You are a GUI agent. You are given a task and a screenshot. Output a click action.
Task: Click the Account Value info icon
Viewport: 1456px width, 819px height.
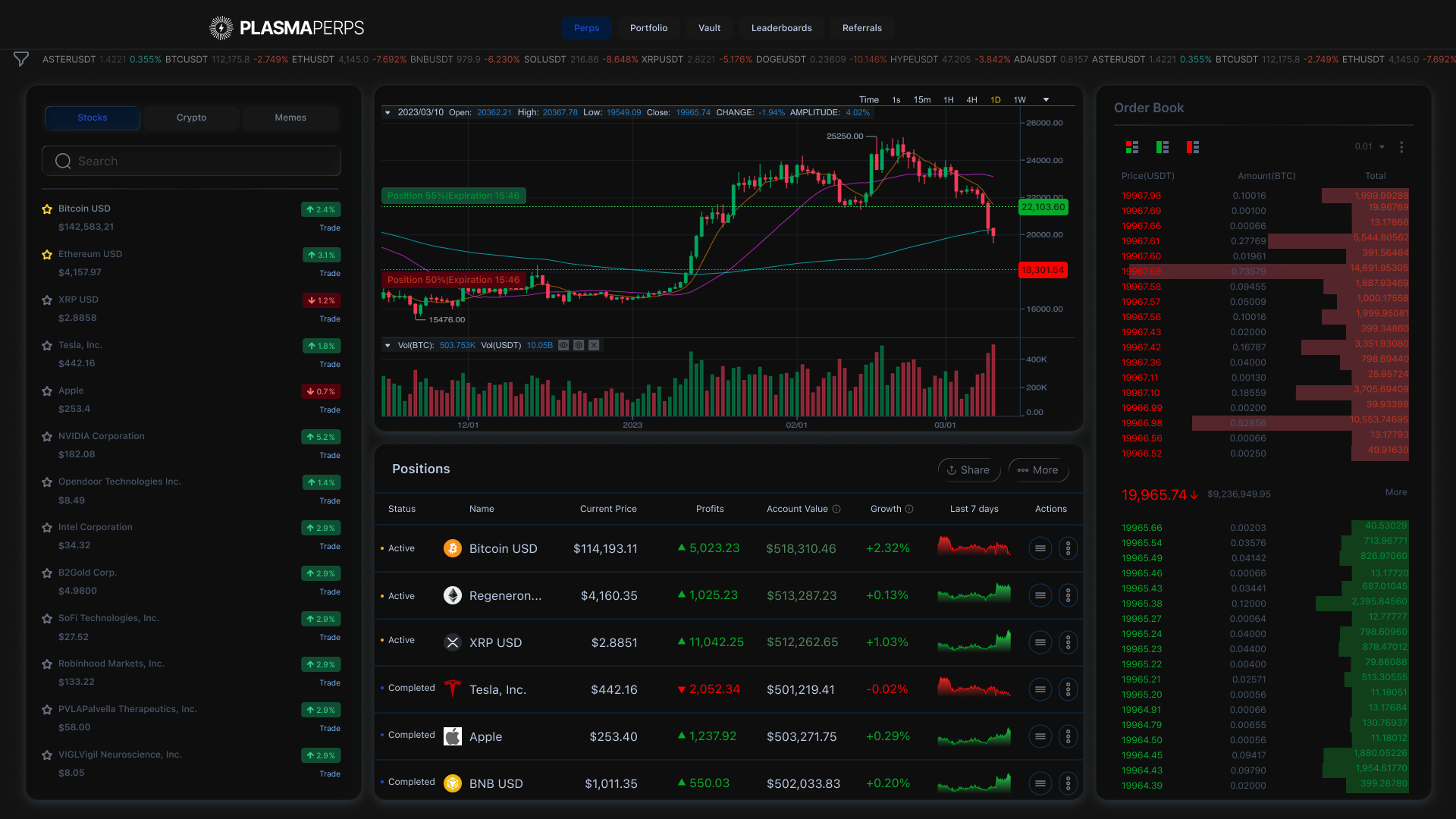836,509
